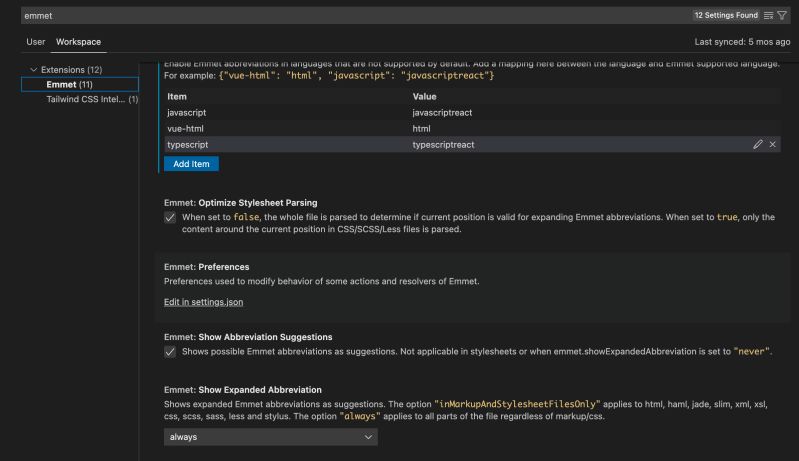Collapse the Extensions tree section
This screenshot has height=461, width=799.
pos(34,70)
